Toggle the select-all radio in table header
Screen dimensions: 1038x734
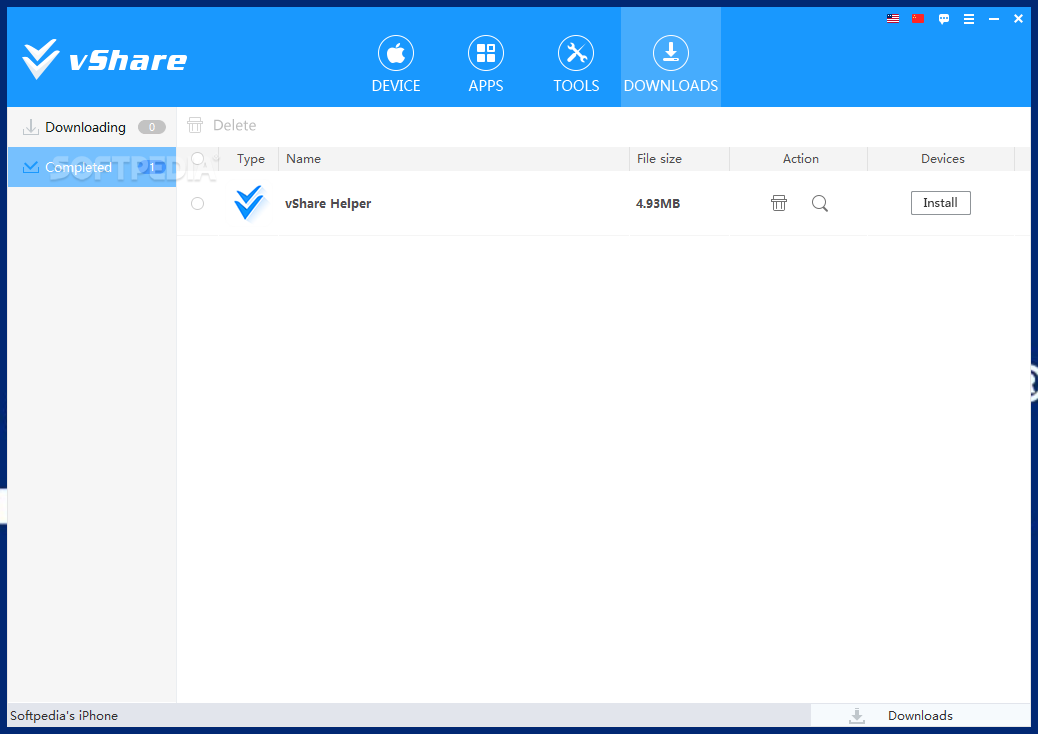(197, 158)
